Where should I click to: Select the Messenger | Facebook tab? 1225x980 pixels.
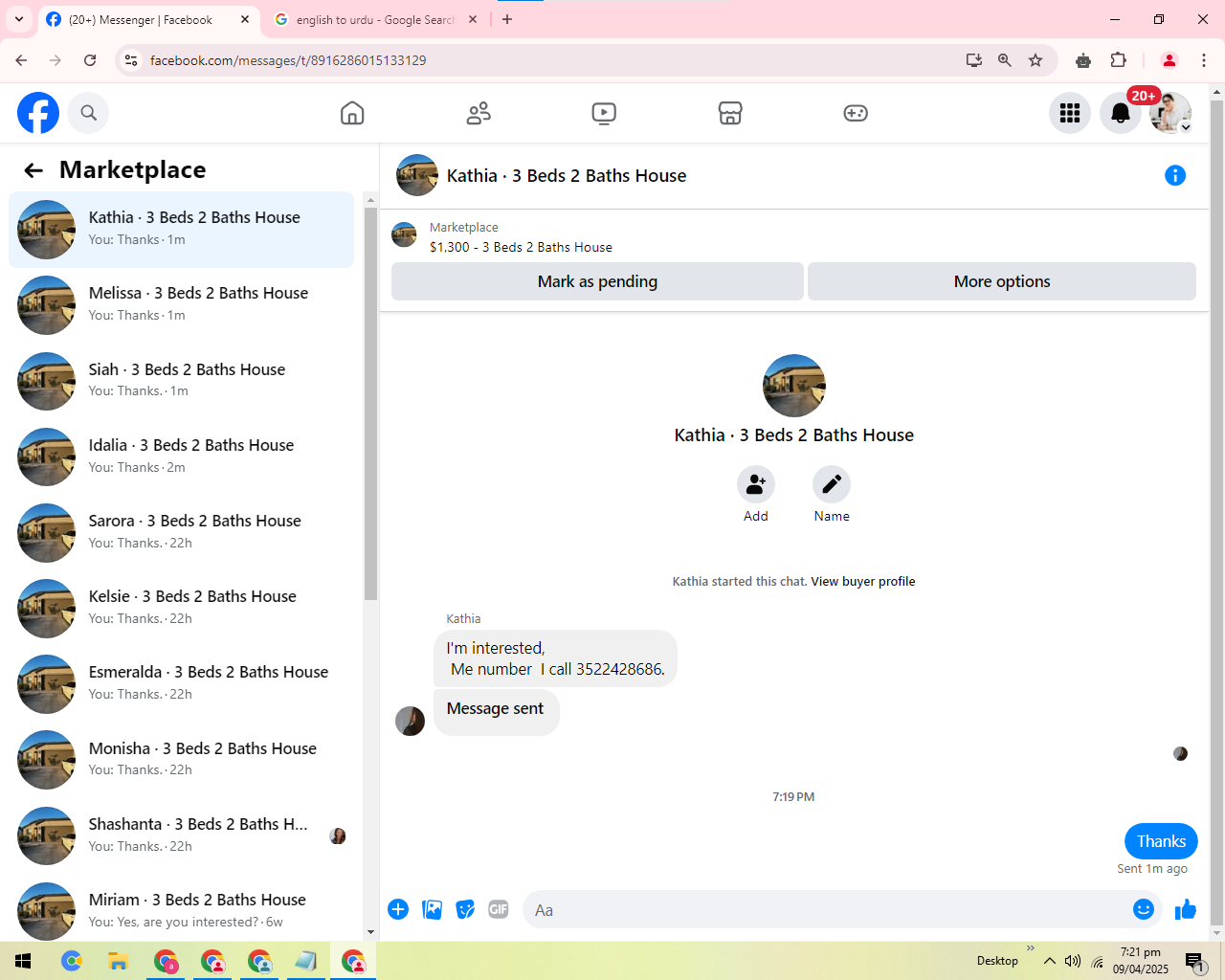point(141,19)
